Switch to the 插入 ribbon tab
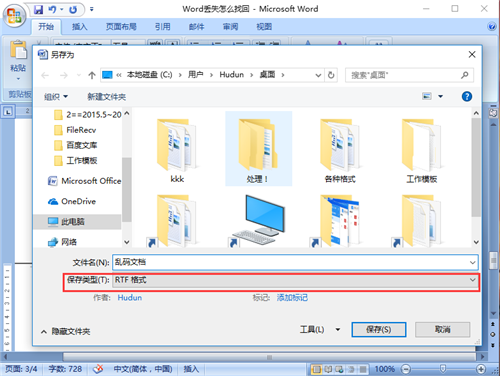 point(79,27)
